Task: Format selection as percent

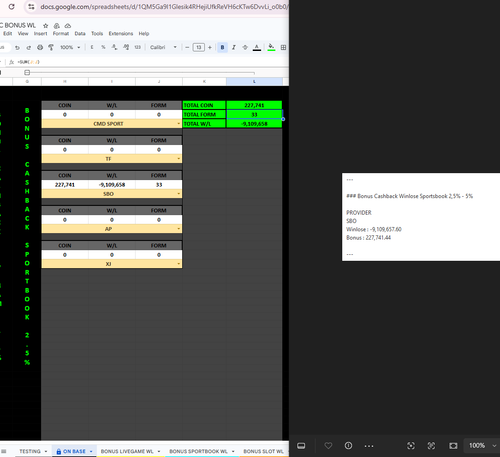Action: [103, 48]
